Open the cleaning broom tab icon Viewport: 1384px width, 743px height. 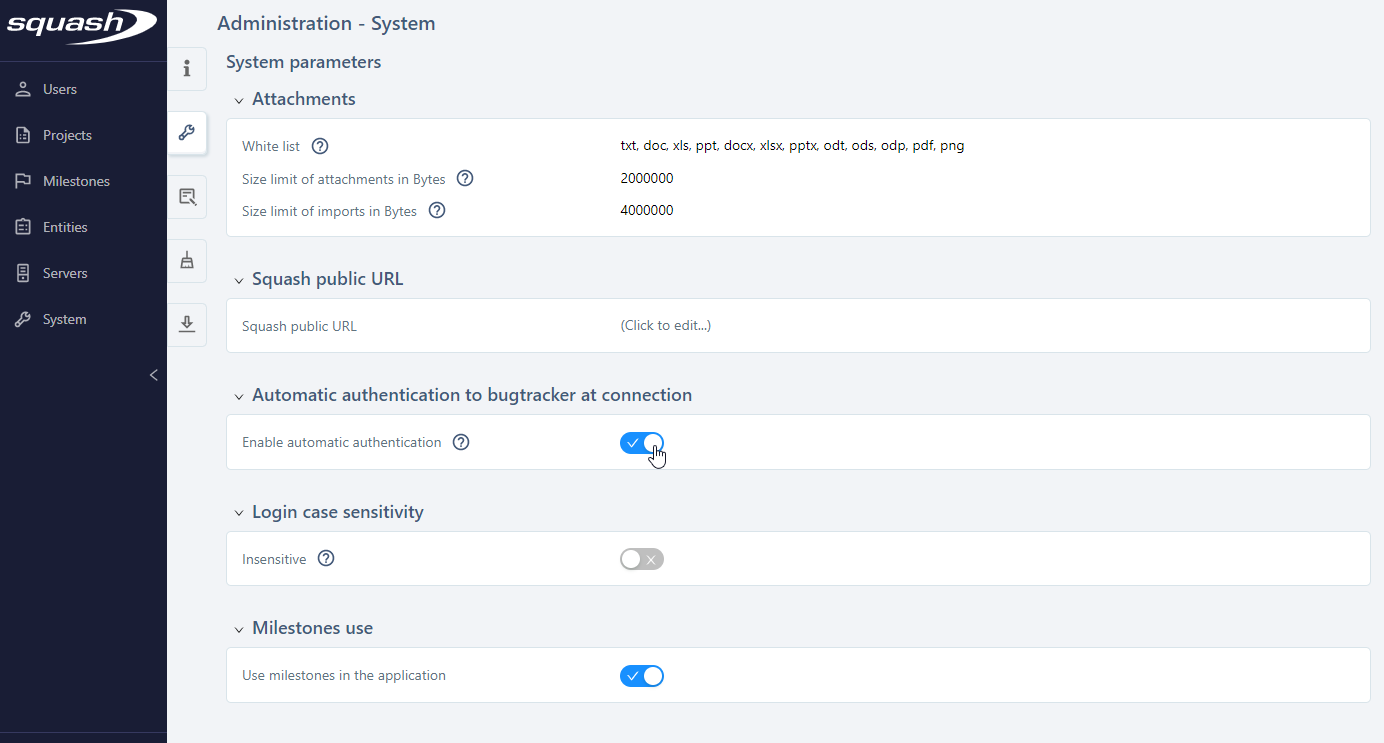pyautogui.click(x=187, y=261)
